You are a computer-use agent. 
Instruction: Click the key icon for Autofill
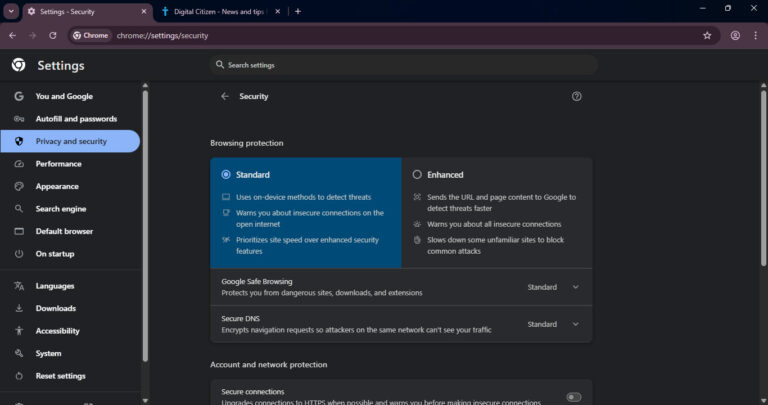19,119
